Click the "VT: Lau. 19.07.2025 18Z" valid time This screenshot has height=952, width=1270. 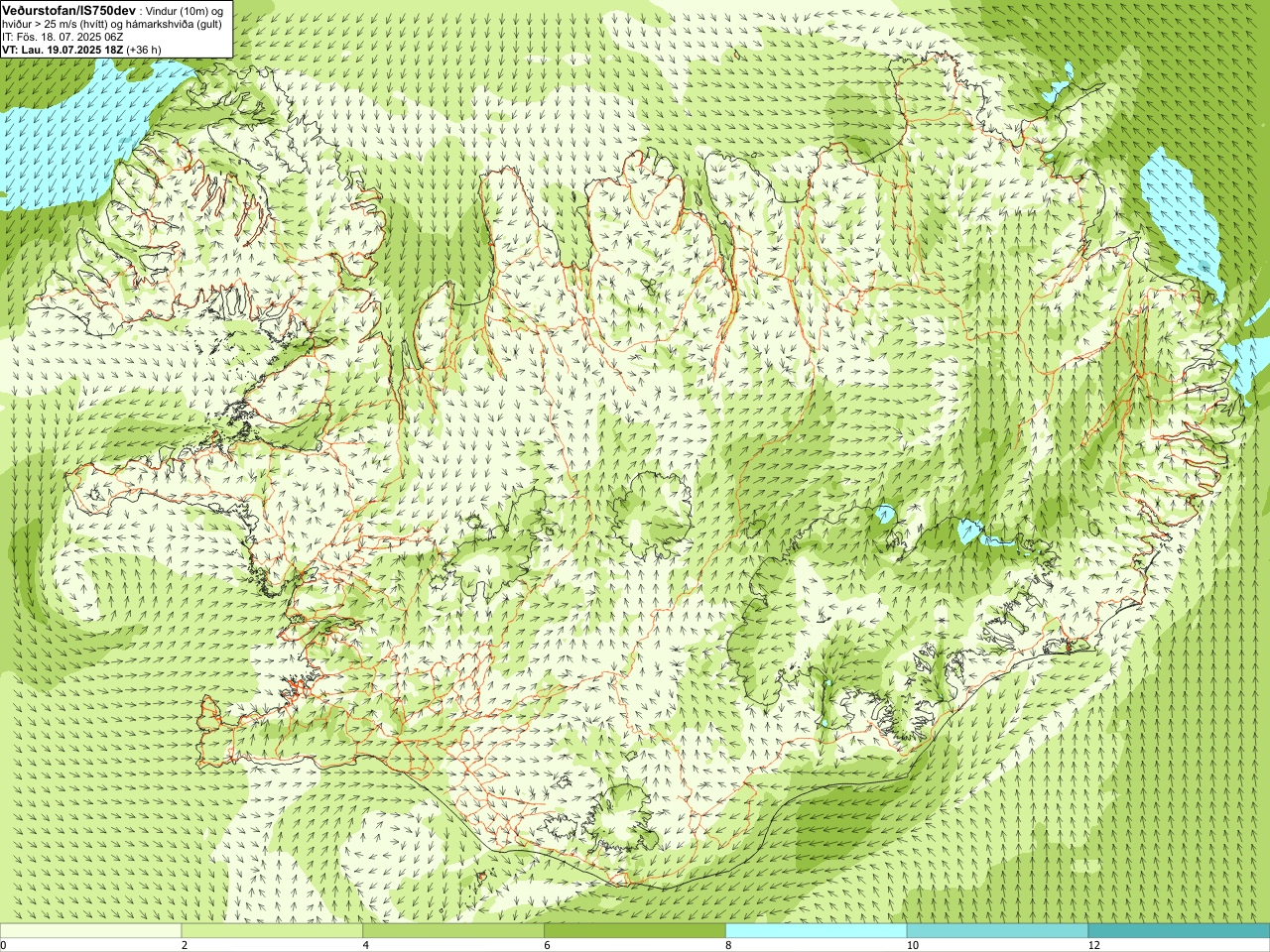point(63,50)
